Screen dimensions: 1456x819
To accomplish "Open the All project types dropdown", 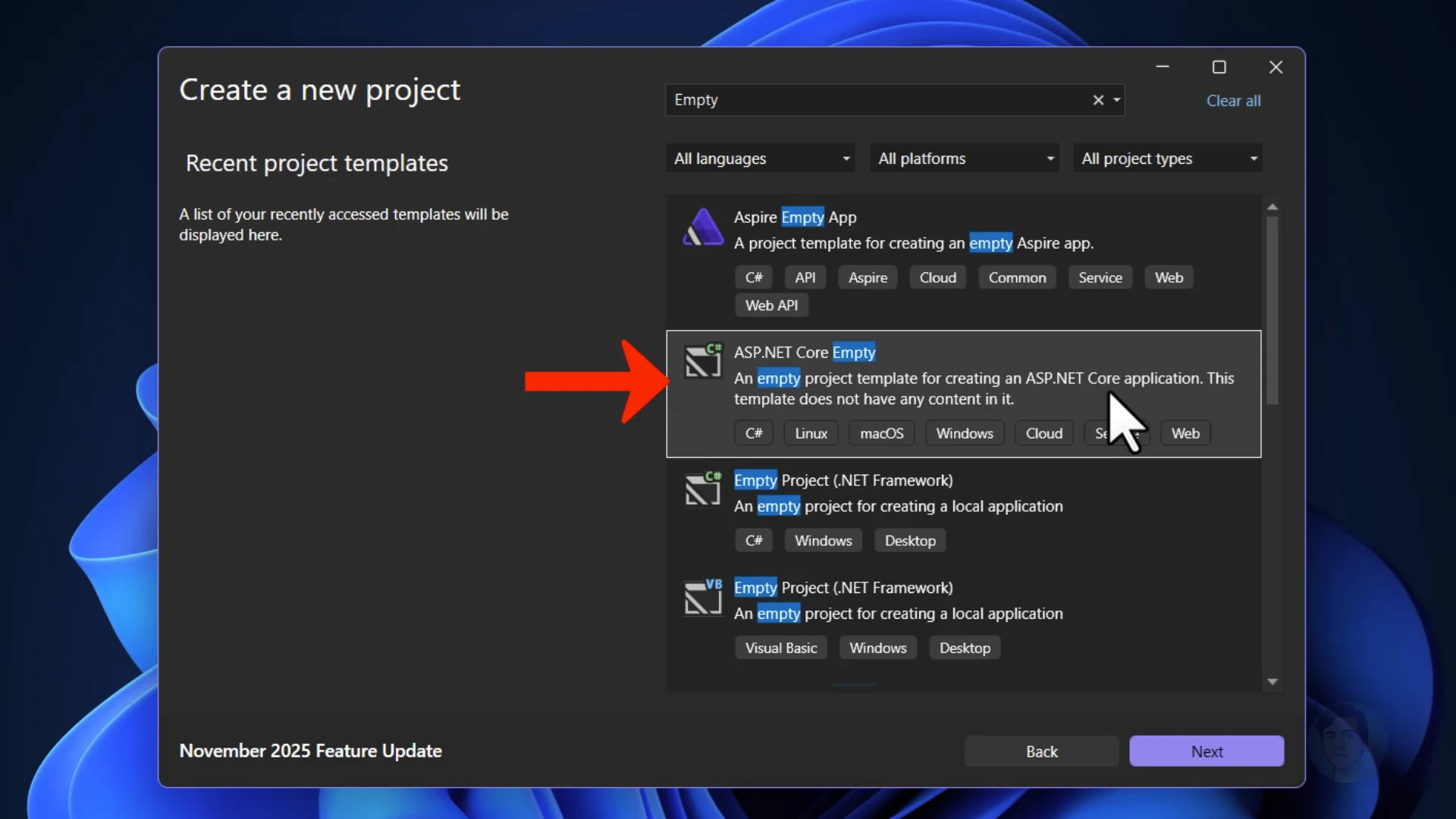I will click(1168, 158).
